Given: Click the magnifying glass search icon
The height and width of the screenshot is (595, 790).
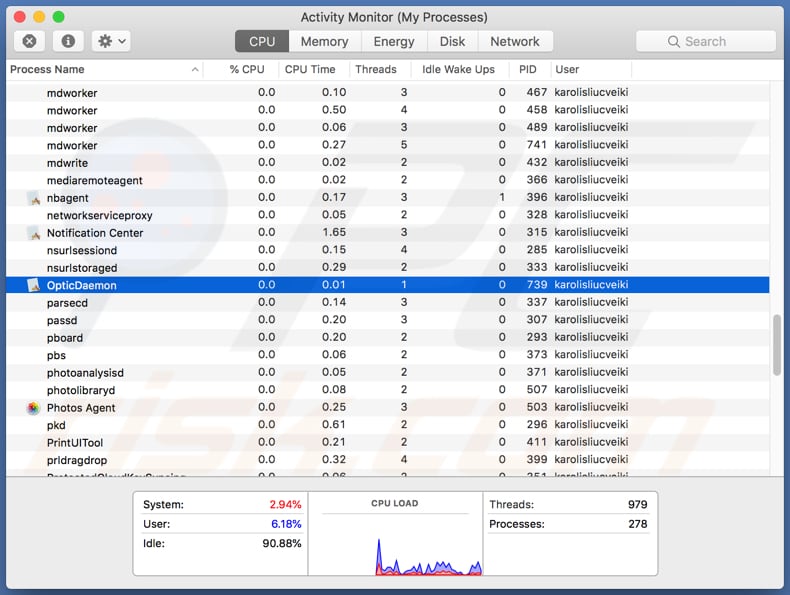Looking at the screenshot, I should click(x=675, y=42).
